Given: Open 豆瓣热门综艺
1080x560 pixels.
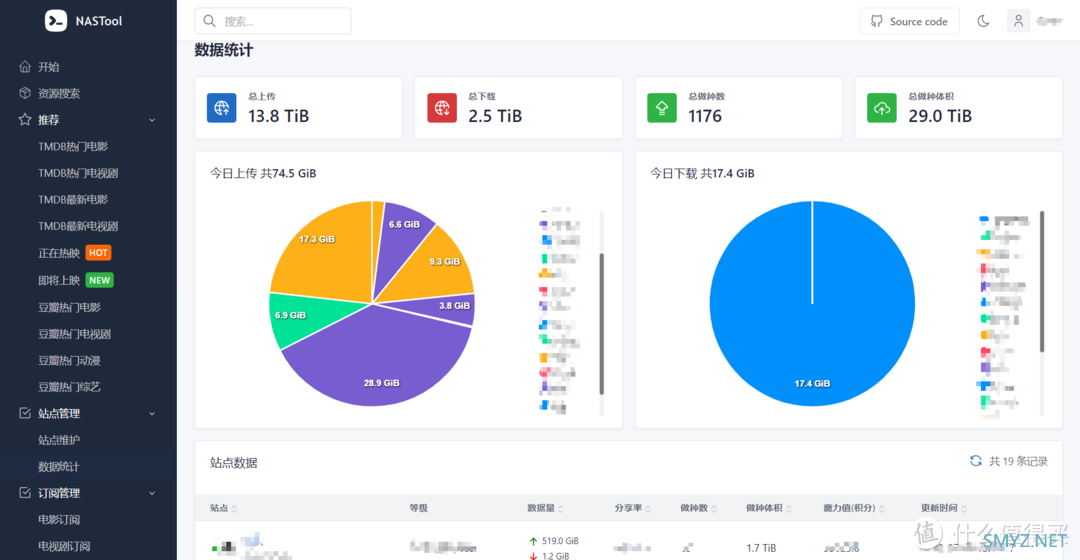Looking at the screenshot, I should (70, 387).
